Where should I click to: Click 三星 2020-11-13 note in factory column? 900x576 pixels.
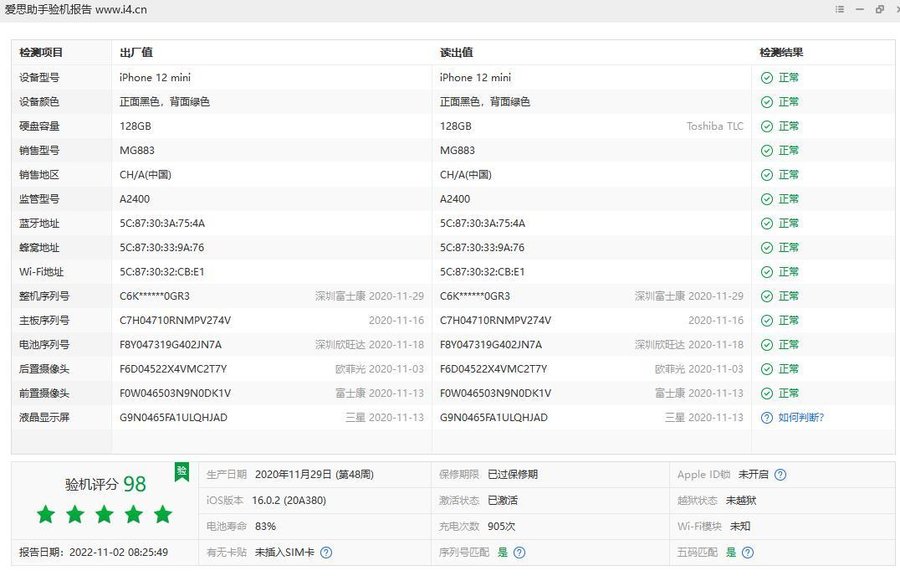385,418
